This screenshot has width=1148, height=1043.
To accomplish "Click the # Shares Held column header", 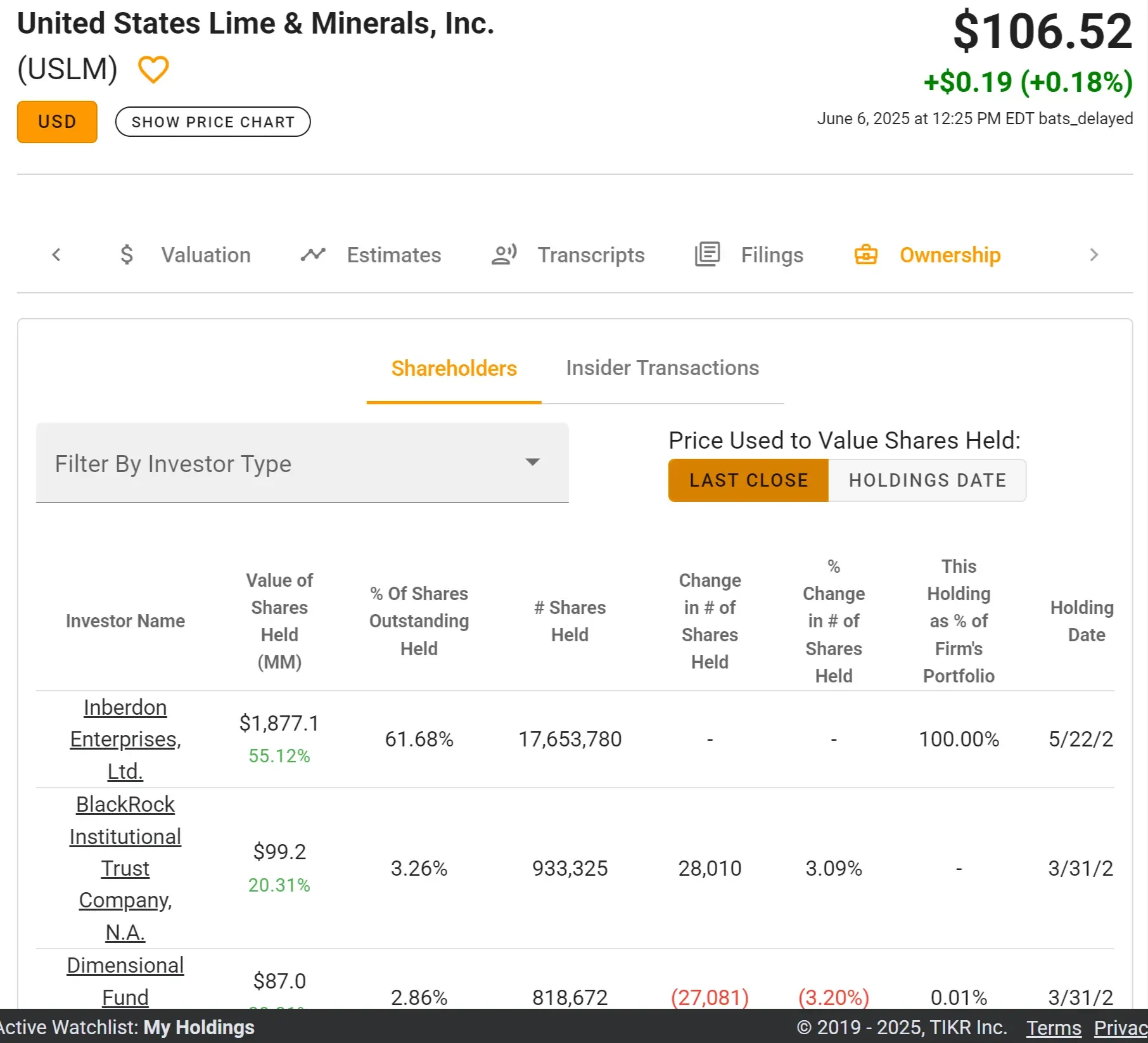I will click(x=570, y=621).
